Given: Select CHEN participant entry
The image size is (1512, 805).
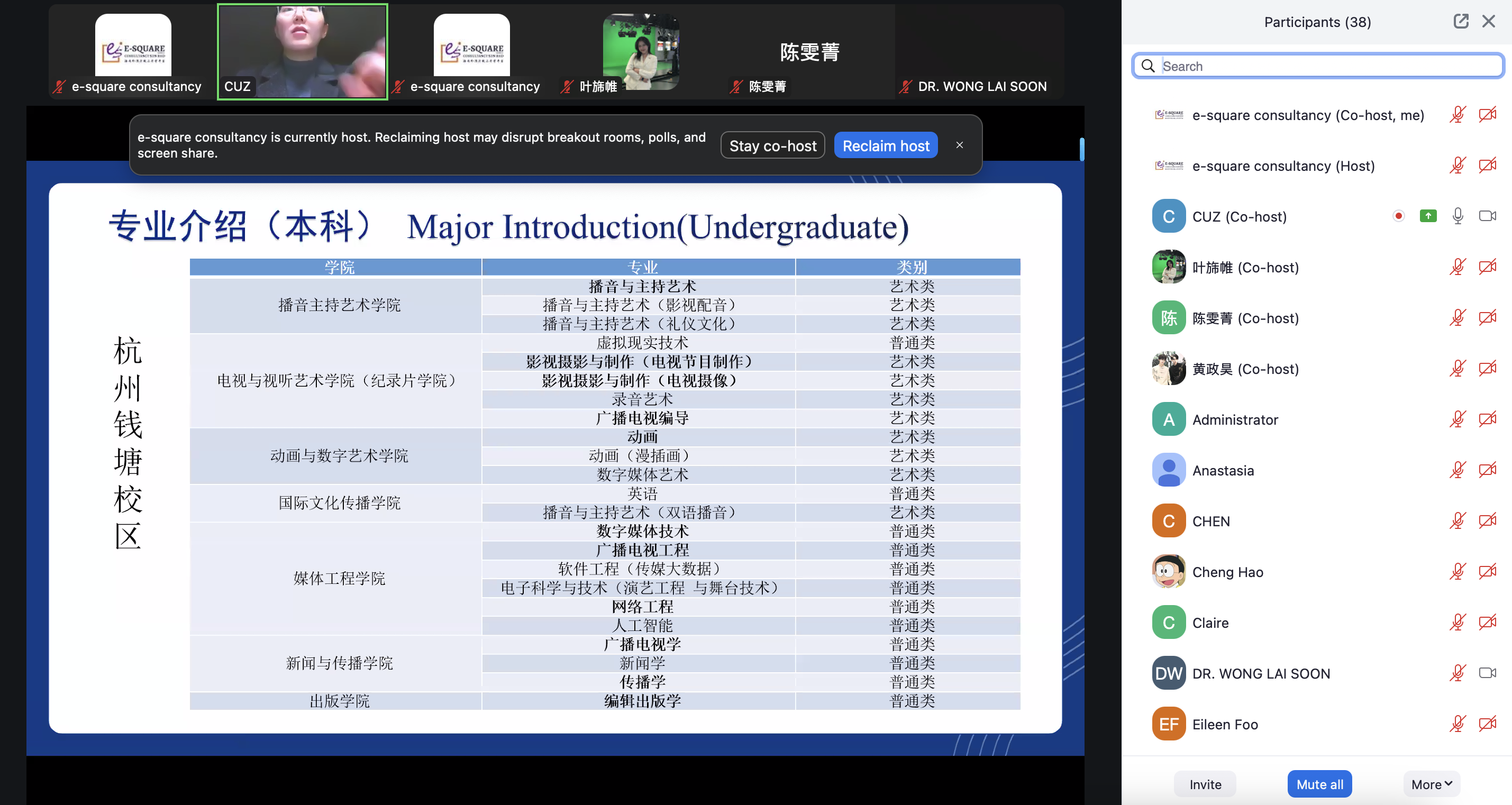Looking at the screenshot, I should point(1210,521).
